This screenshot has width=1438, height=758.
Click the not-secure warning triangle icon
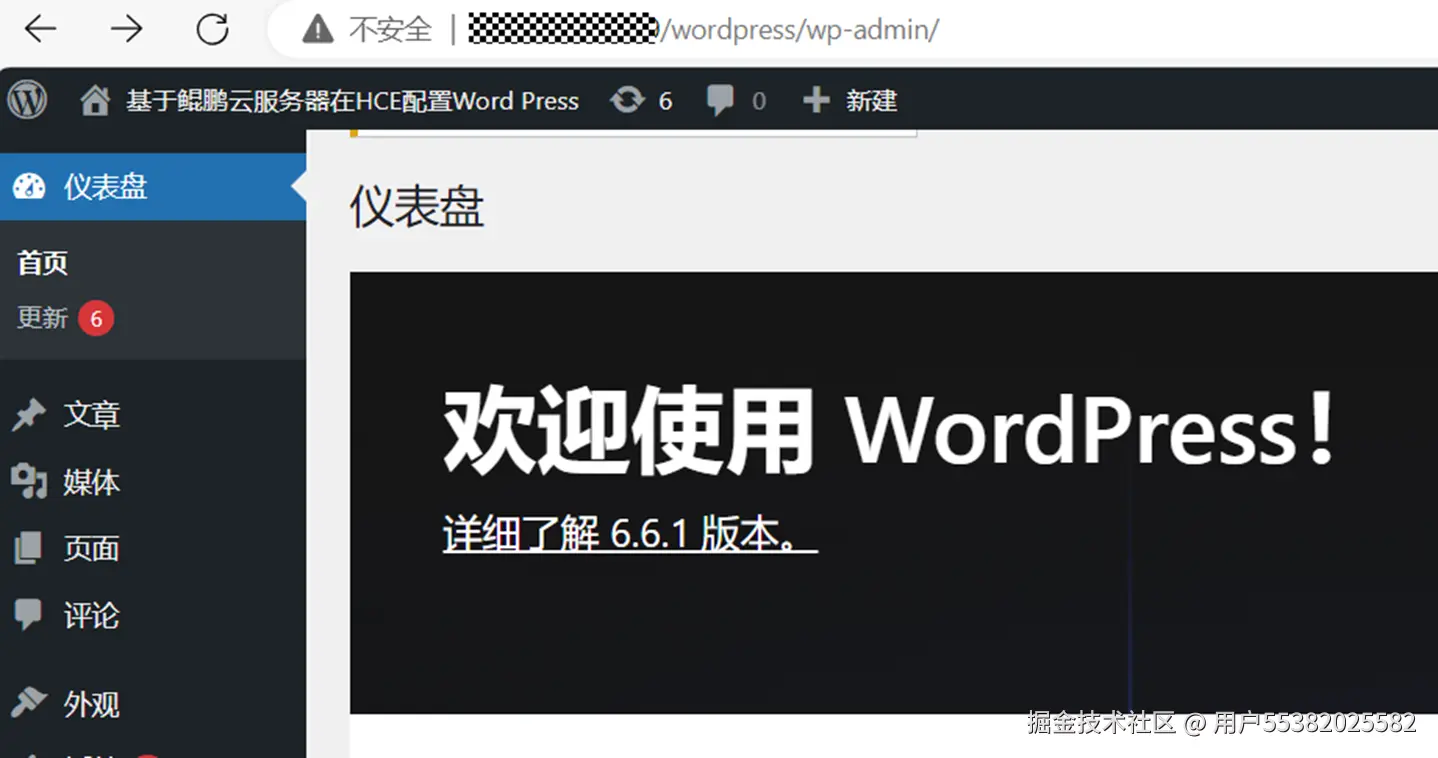pyautogui.click(x=318, y=30)
